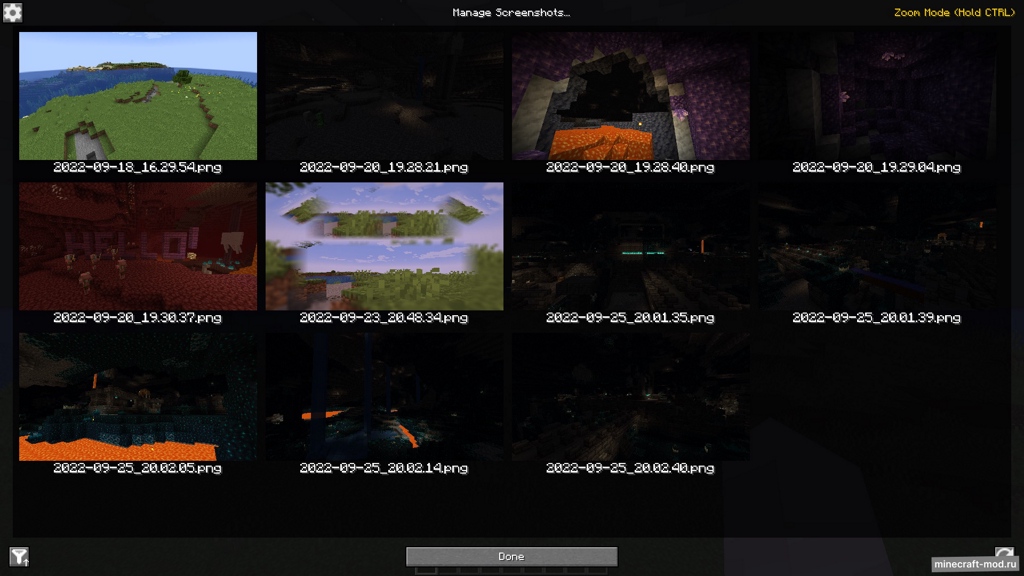Screen dimensions: 1024x576
Task: Open amethyst geode thumbnail 2022-09-20_19.28.40
Action: tap(631, 96)
